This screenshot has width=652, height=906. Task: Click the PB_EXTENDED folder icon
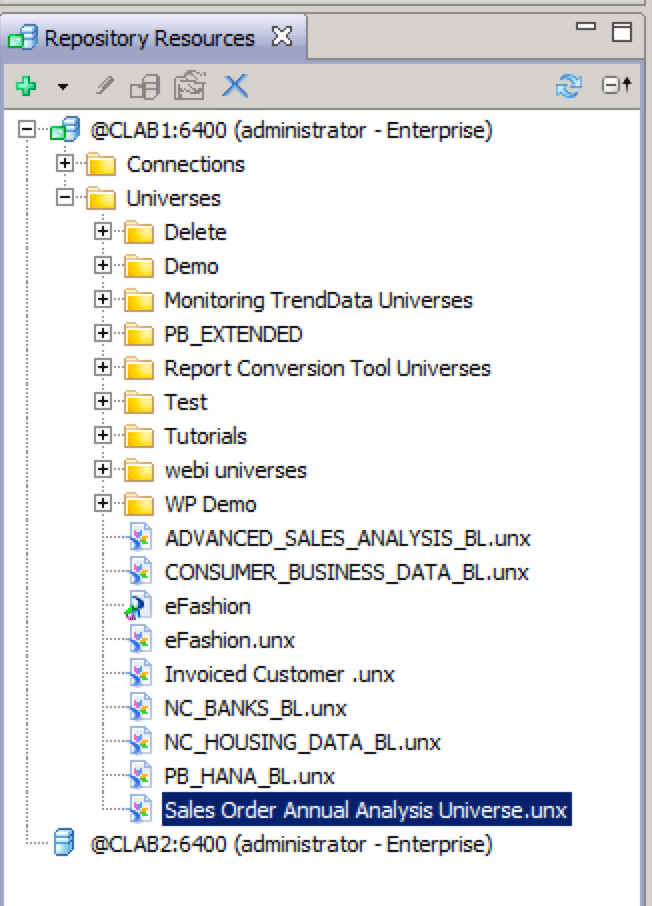139,335
